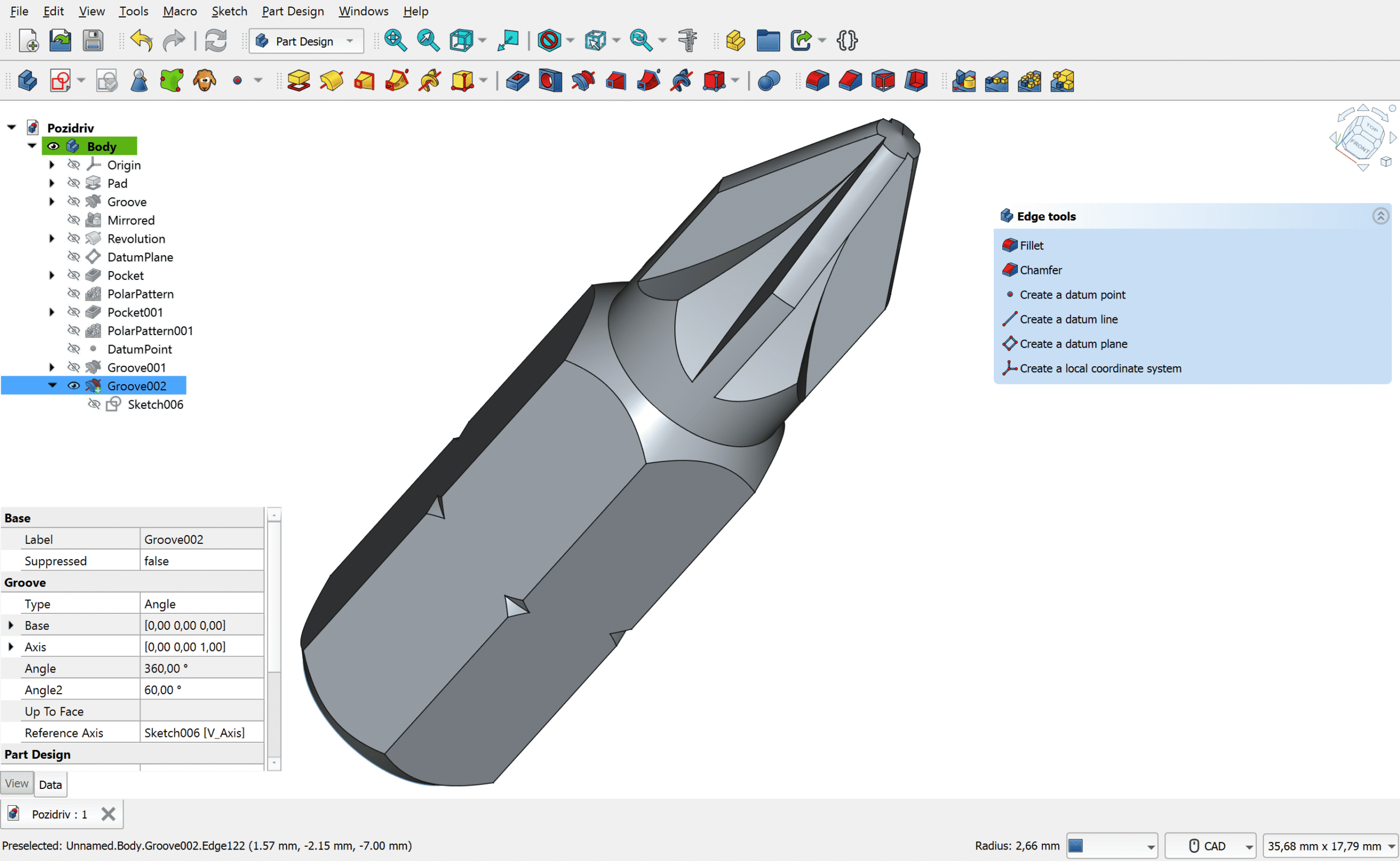Open the Hole tool
Image resolution: width=1400 pixels, height=861 pixels.
549,80
